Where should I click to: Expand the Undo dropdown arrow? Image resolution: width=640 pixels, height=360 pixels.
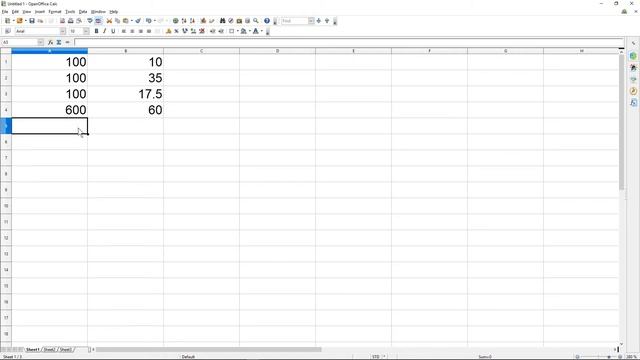pos(155,21)
